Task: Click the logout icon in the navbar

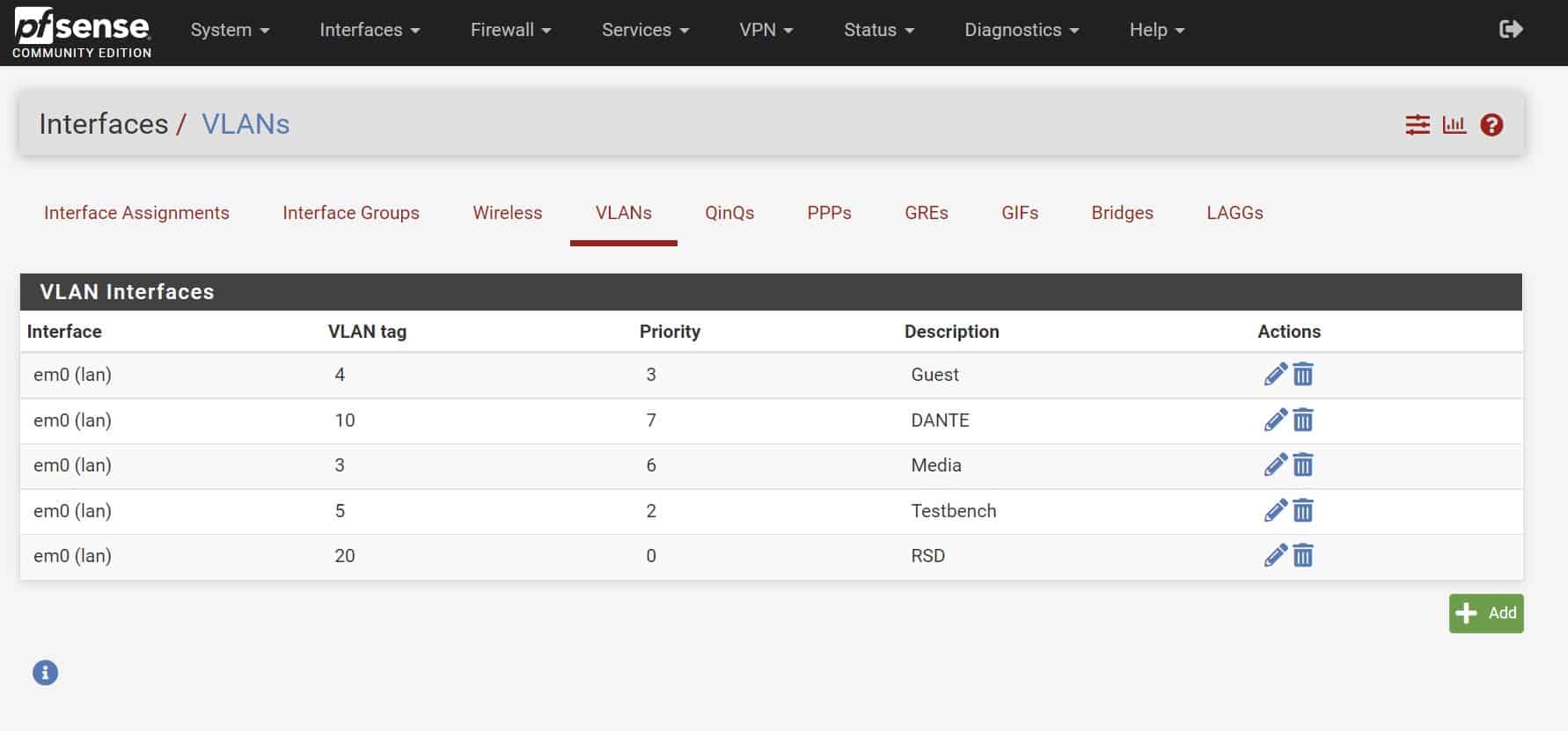Action: [1511, 30]
